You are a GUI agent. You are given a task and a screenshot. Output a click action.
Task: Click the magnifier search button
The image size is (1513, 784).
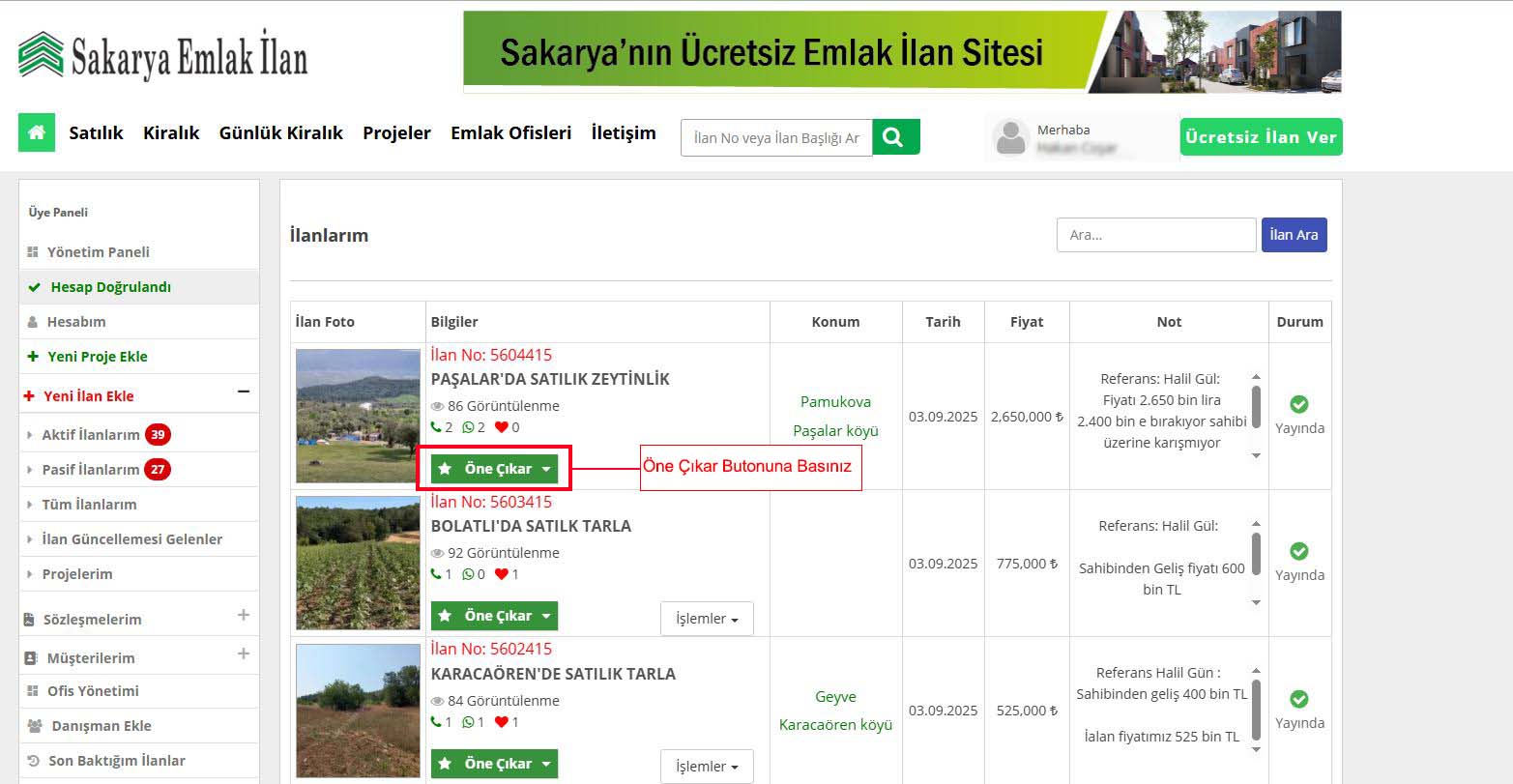pyautogui.click(x=895, y=137)
